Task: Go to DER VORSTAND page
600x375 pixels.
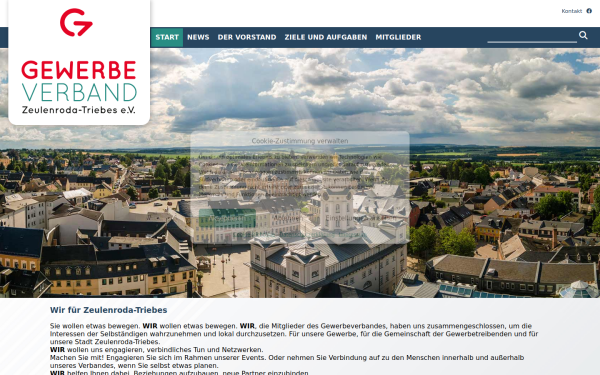Action: click(247, 37)
